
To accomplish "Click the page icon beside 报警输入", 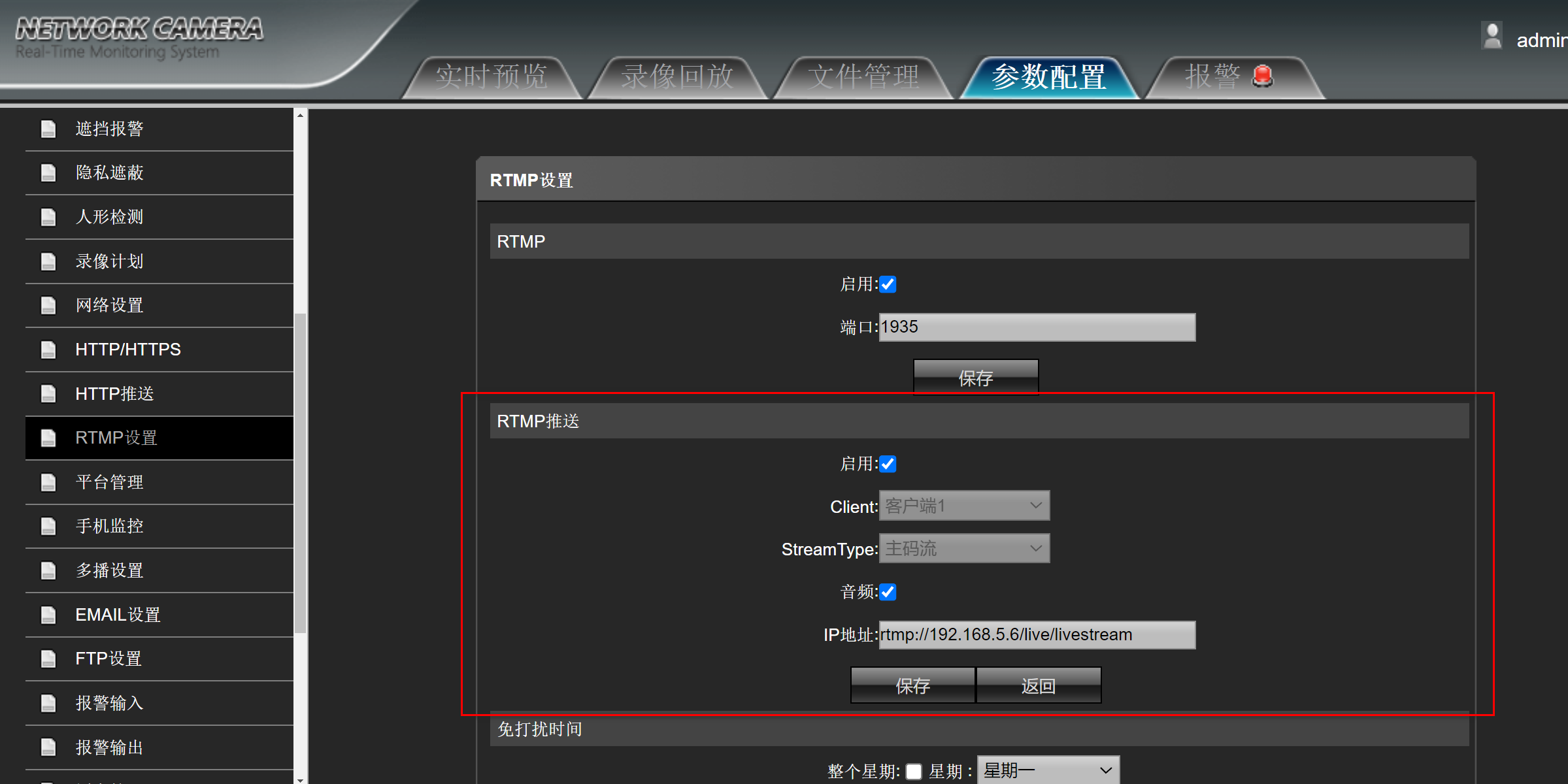I will pyautogui.click(x=48, y=703).
